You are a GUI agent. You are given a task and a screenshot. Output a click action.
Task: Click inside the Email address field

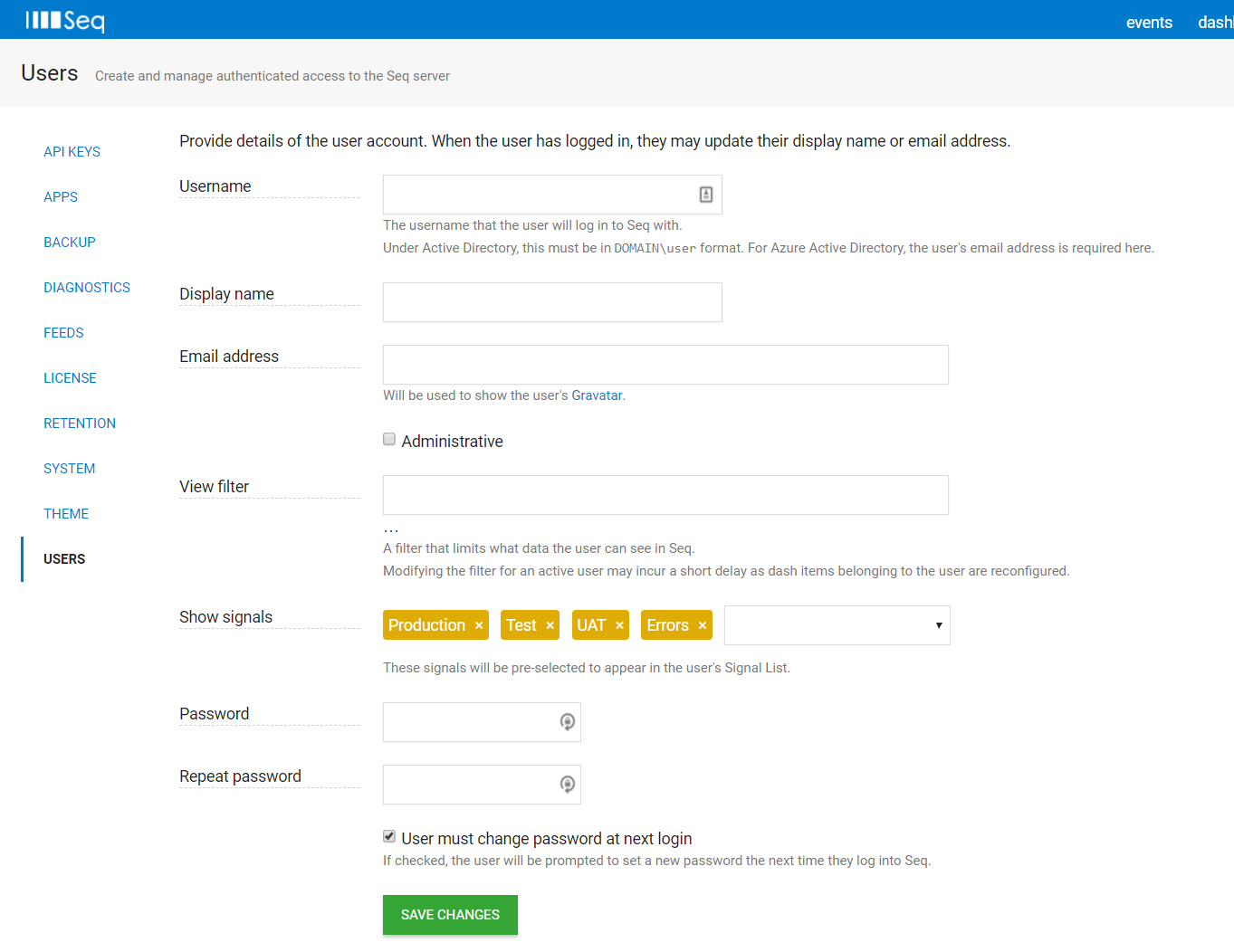click(x=665, y=365)
